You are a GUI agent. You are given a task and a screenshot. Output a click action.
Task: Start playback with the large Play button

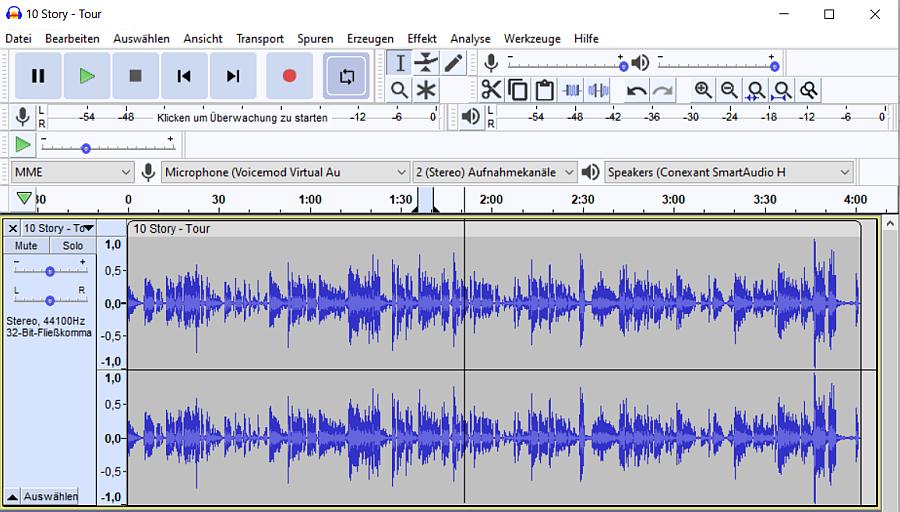click(x=87, y=76)
